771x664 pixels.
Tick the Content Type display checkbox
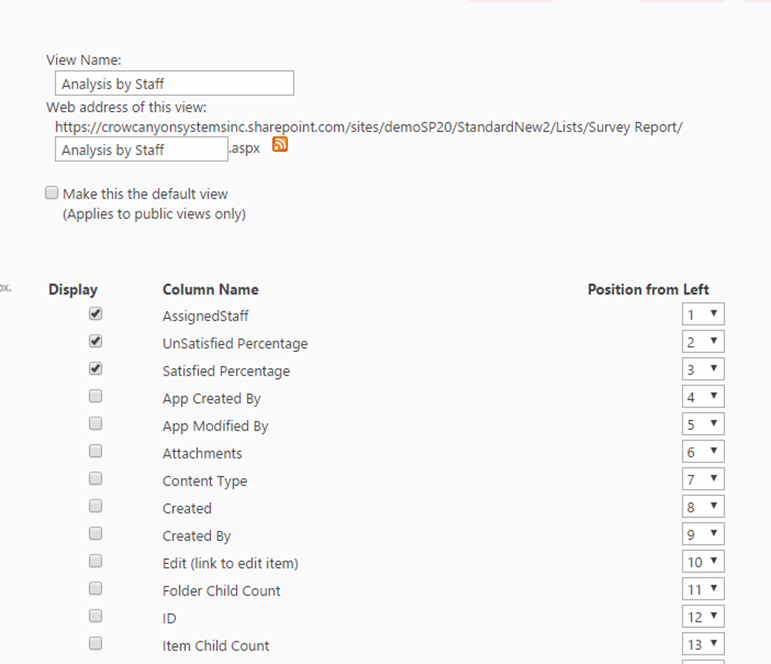[96, 479]
